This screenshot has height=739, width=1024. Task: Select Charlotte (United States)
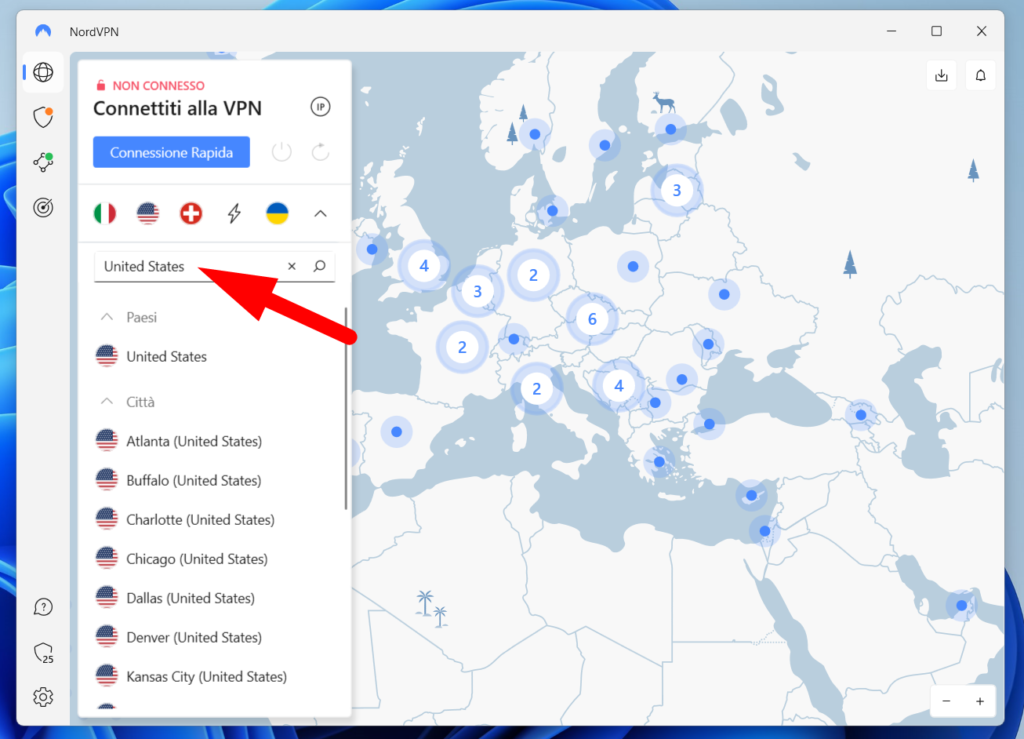tap(216, 520)
